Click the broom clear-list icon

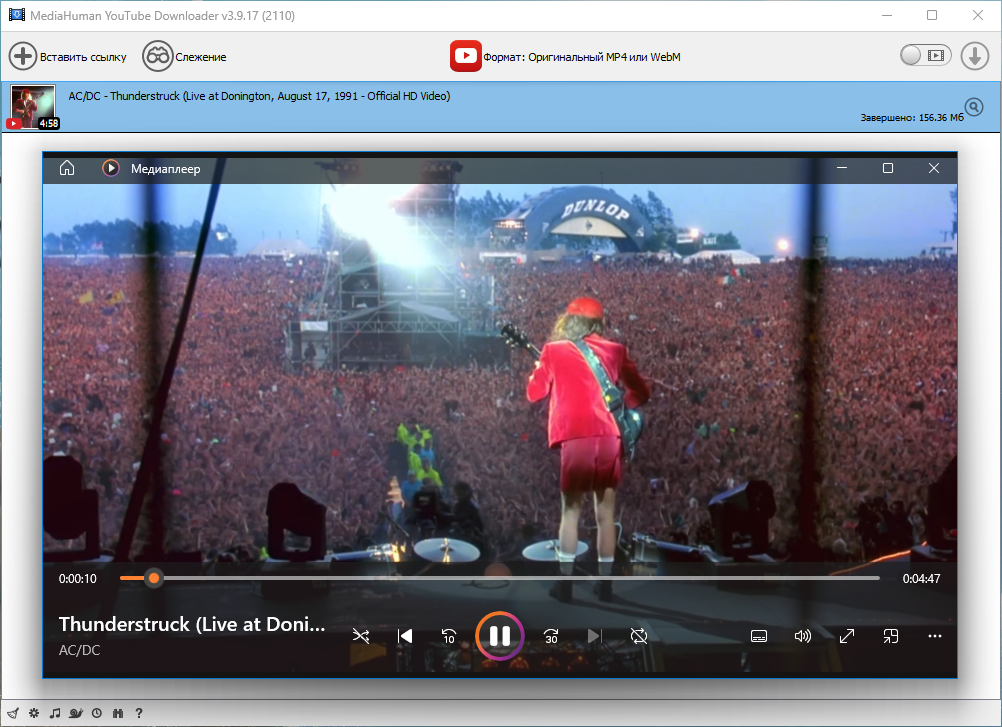click(x=13, y=713)
